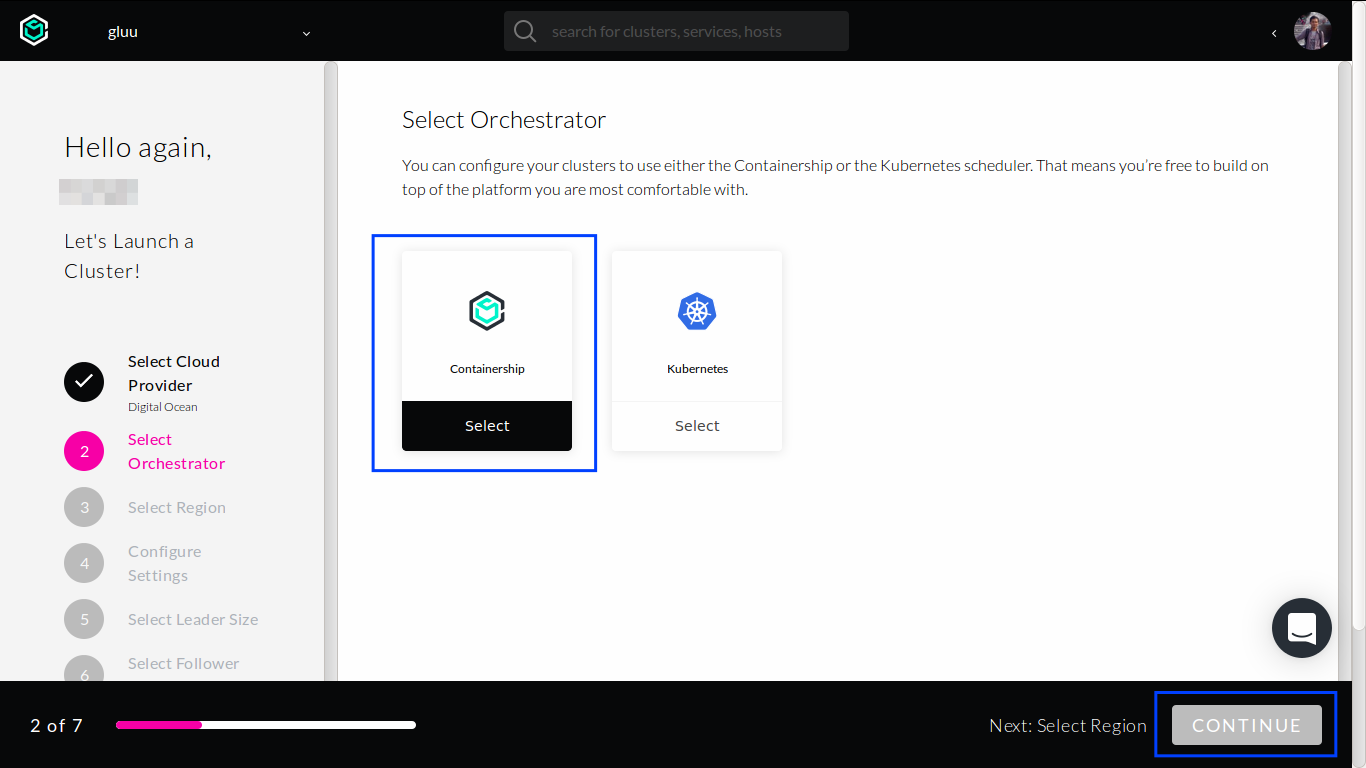Click Select under the Containership card
This screenshot has height=768, width=1366.
click(487, 425)
